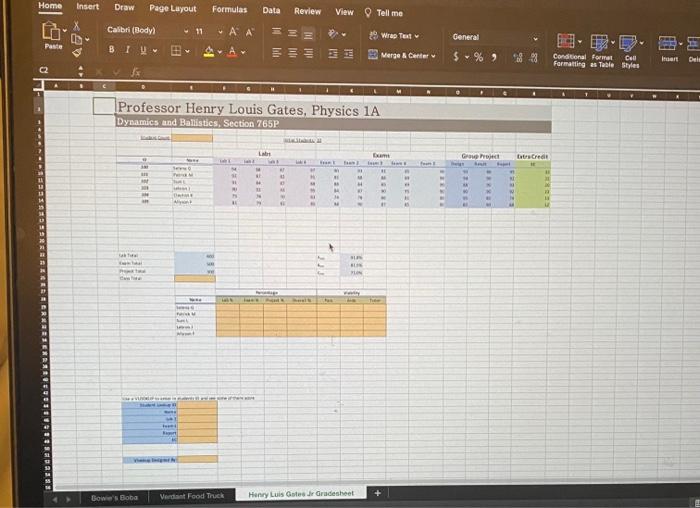Add a new sheet with plus button

pyautogui.click(x=378, y=493)
